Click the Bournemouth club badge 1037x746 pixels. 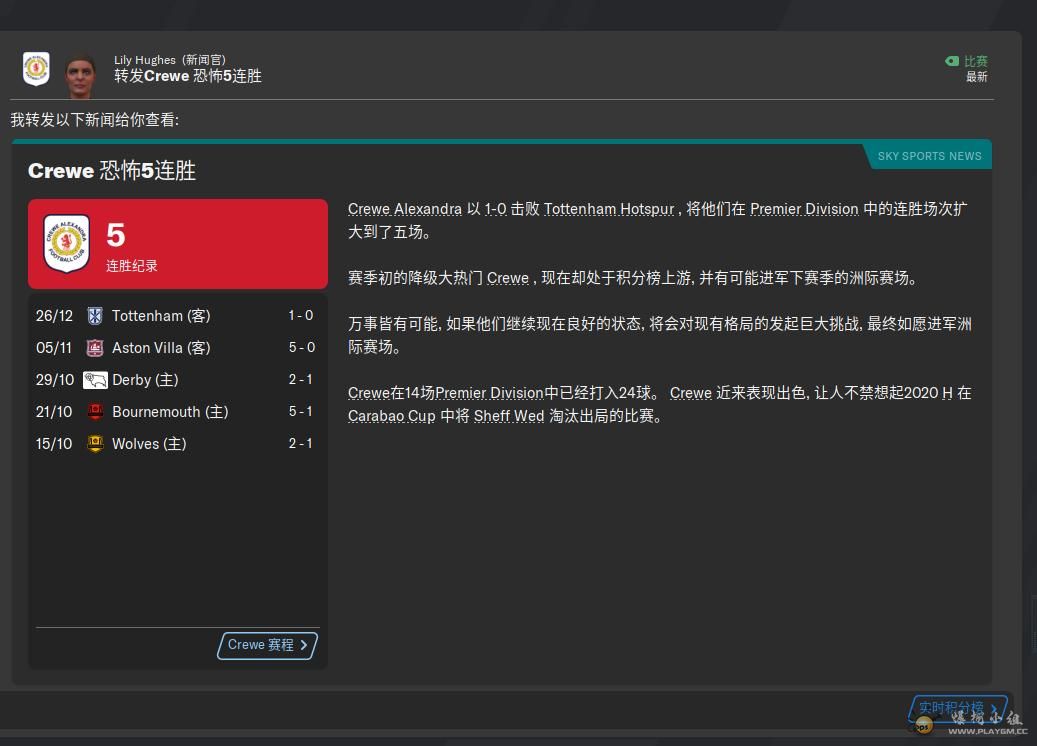pyautogui.click(x=95, y=411)
